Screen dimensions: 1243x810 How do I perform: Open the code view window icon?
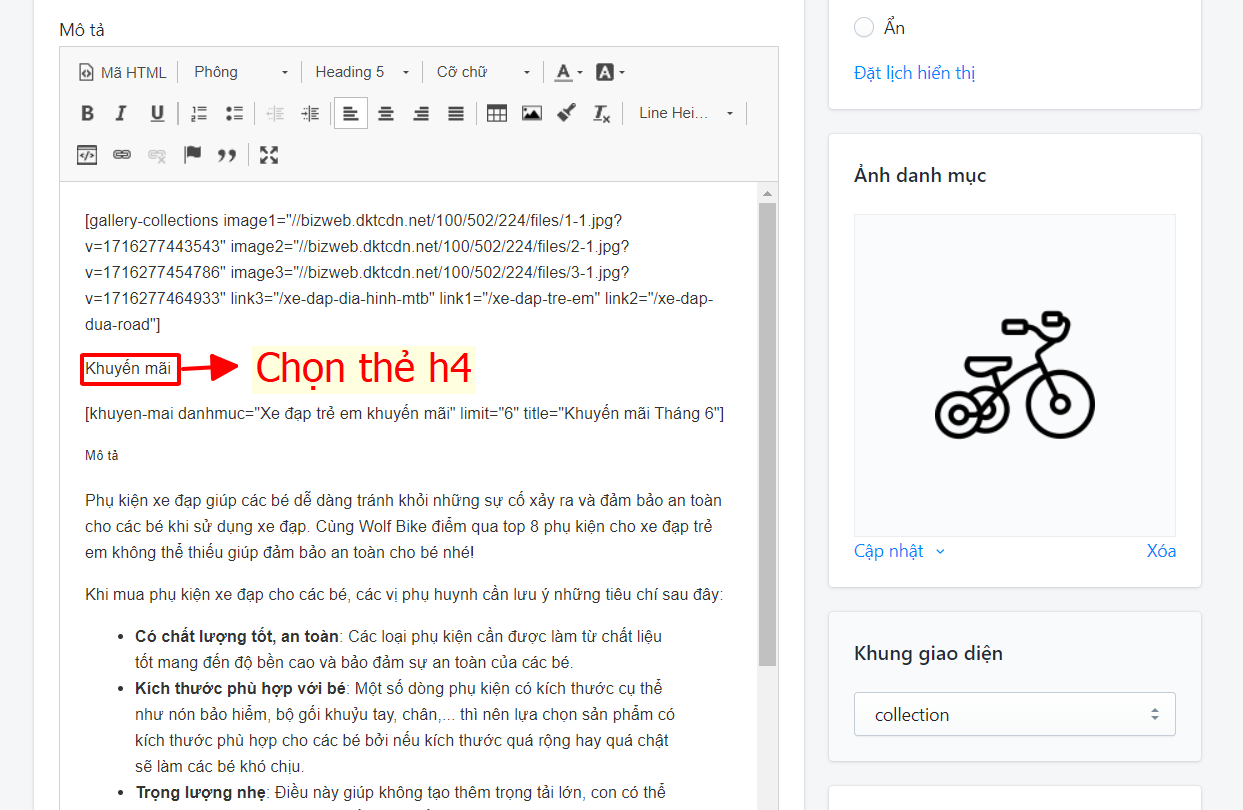click(87, 155)
